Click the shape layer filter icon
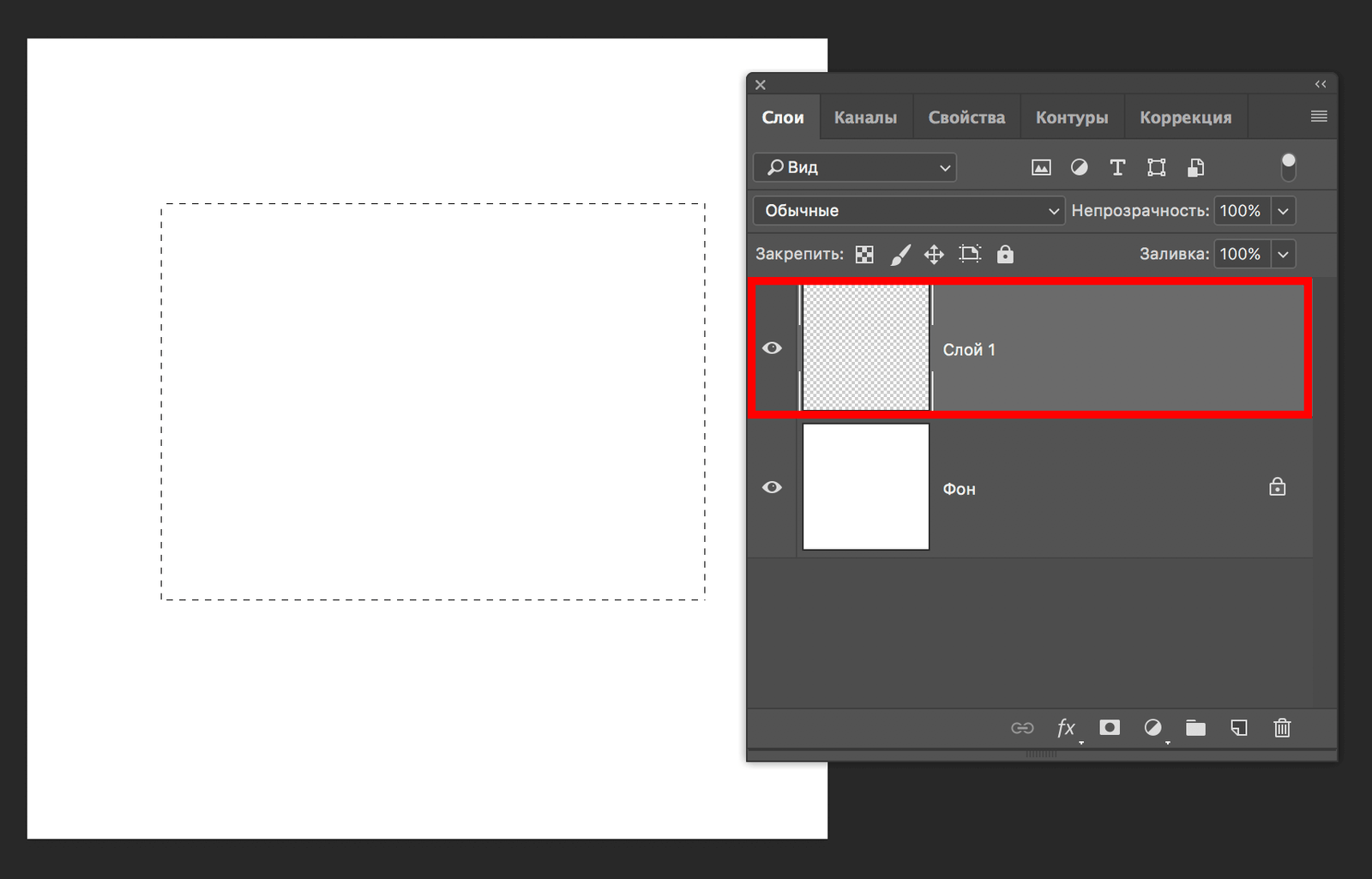The image size is (1372, 879). (x=1157, y=168)
